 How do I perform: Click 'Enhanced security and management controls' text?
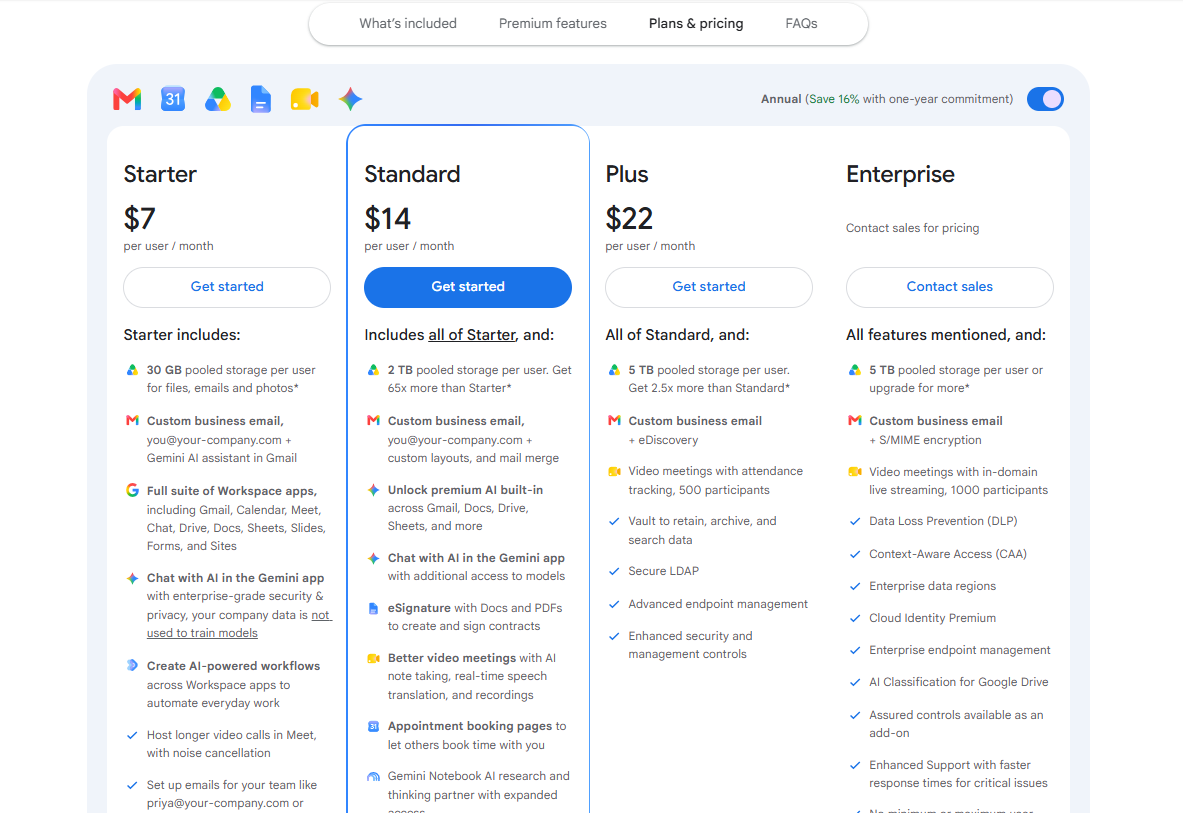tap(690, 645)
